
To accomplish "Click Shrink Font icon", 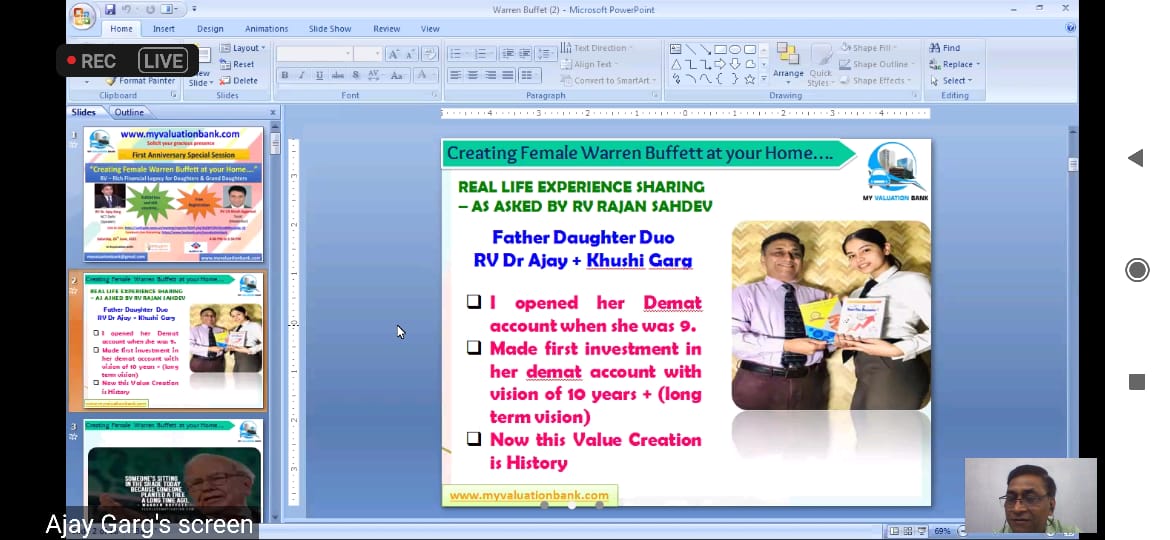I will pos(410,54).
